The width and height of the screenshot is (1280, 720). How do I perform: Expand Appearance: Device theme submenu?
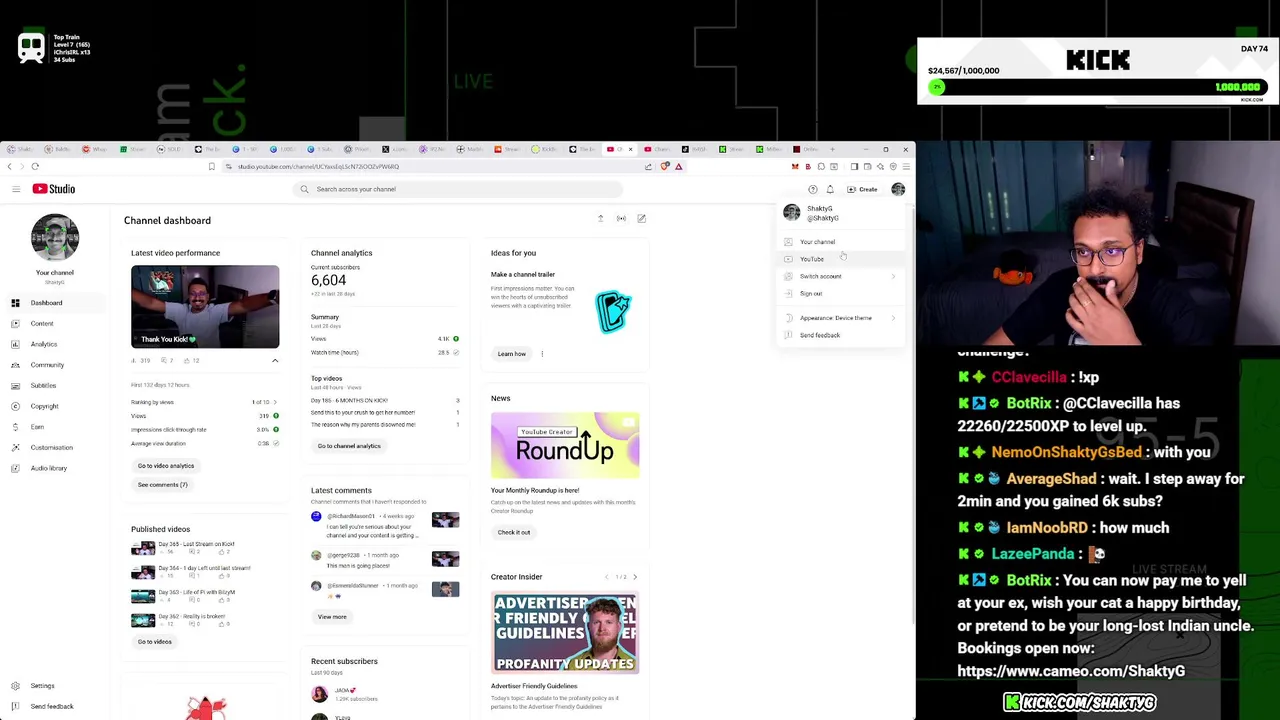(841, 318)
